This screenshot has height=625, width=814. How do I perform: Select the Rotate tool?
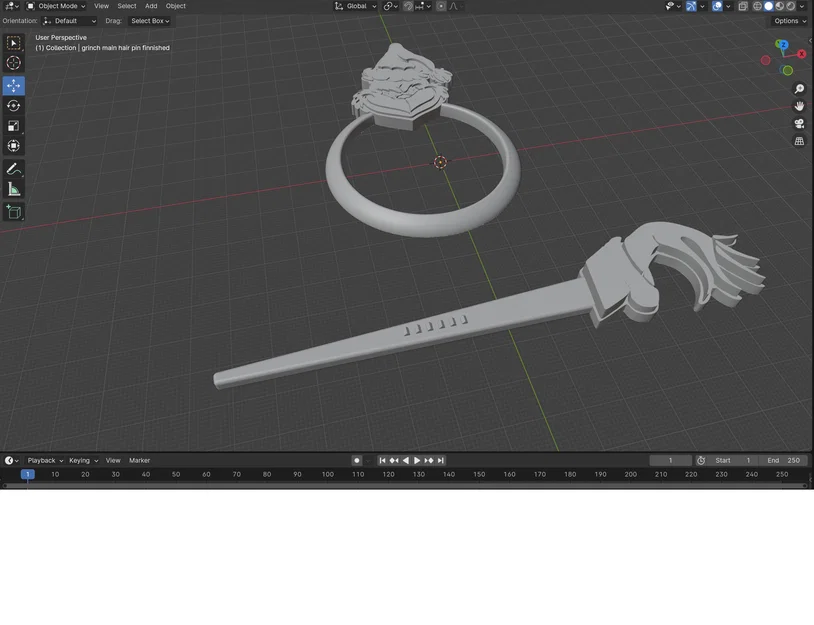(x=13, y=106)
